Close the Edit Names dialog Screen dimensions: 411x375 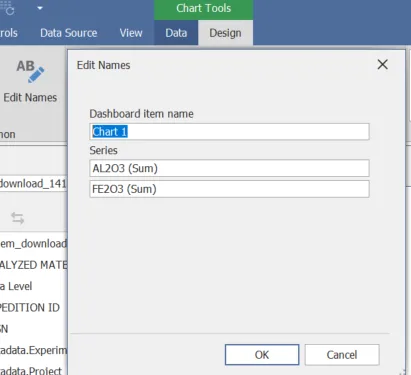[x=383, y=64]
